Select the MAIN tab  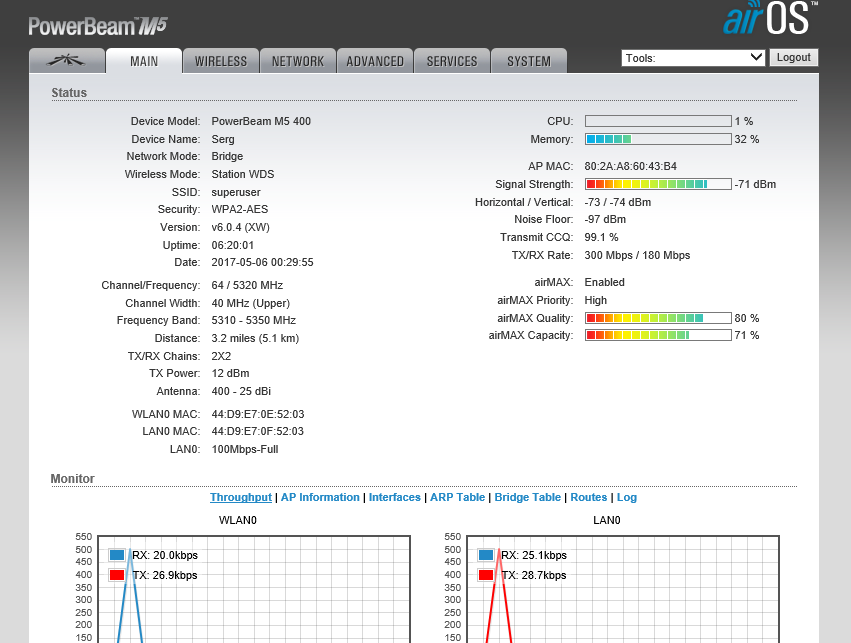[144, 61]
